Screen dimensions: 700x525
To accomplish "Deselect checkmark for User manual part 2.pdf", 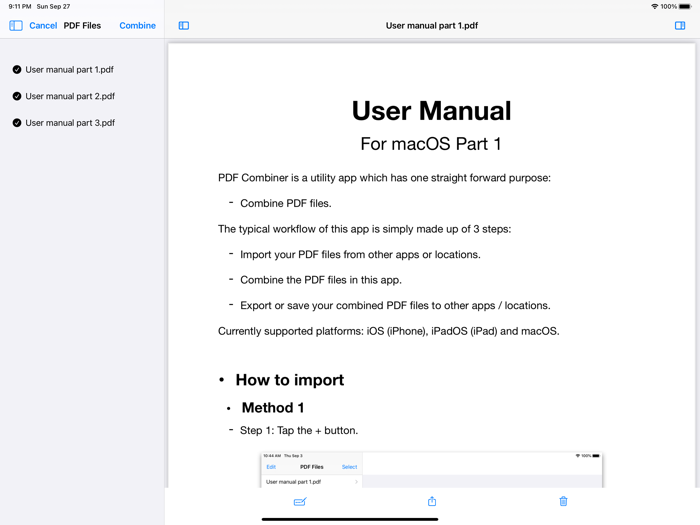I will pos(17,96).
